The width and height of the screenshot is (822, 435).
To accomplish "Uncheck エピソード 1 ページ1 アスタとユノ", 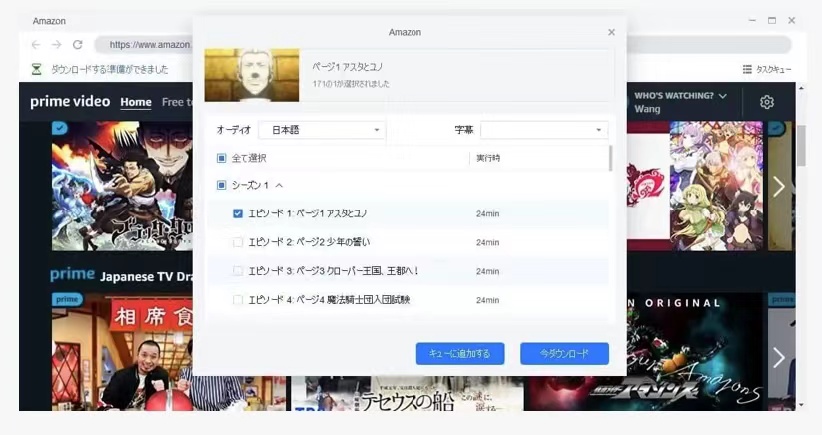I will click(237, 213).
